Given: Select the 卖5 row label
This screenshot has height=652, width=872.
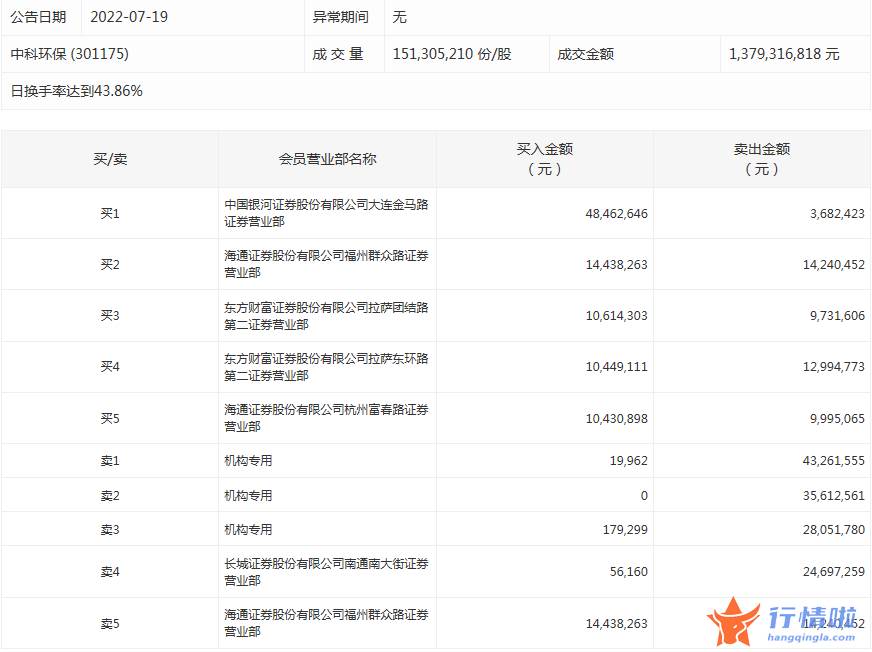Looking at the screenshot, I should click(110, 624).
